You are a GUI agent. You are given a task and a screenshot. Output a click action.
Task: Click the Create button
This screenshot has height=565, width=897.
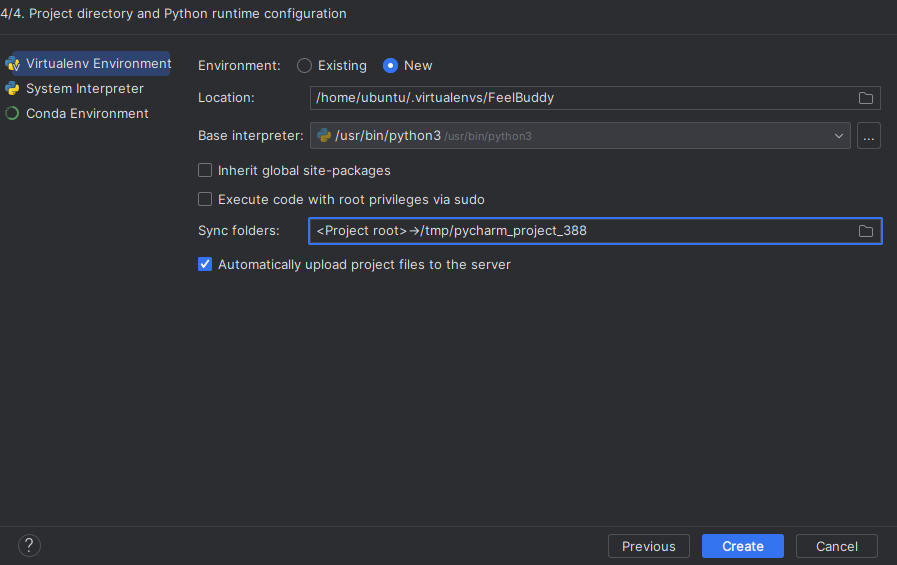(743, 546)
